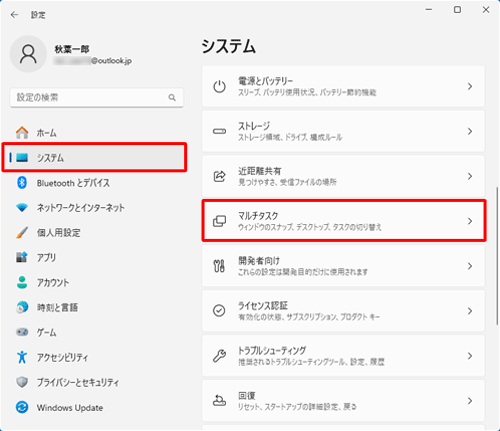The width and height of the screenshot is (500, 431).
Task: Click the トラブルシューティング wrench icon
Action: coord(219,356)
